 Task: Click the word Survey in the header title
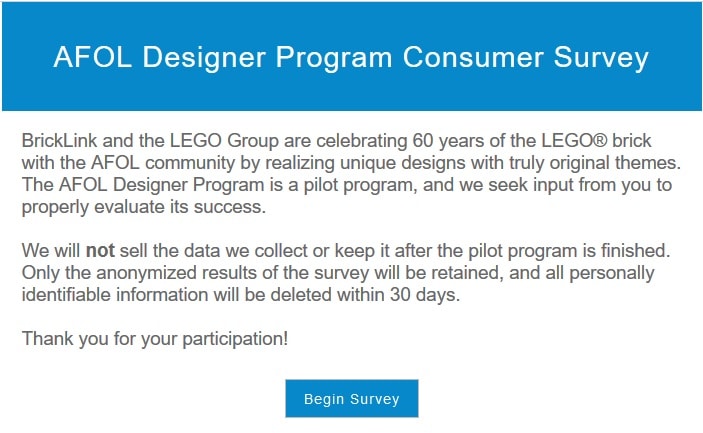601,58
